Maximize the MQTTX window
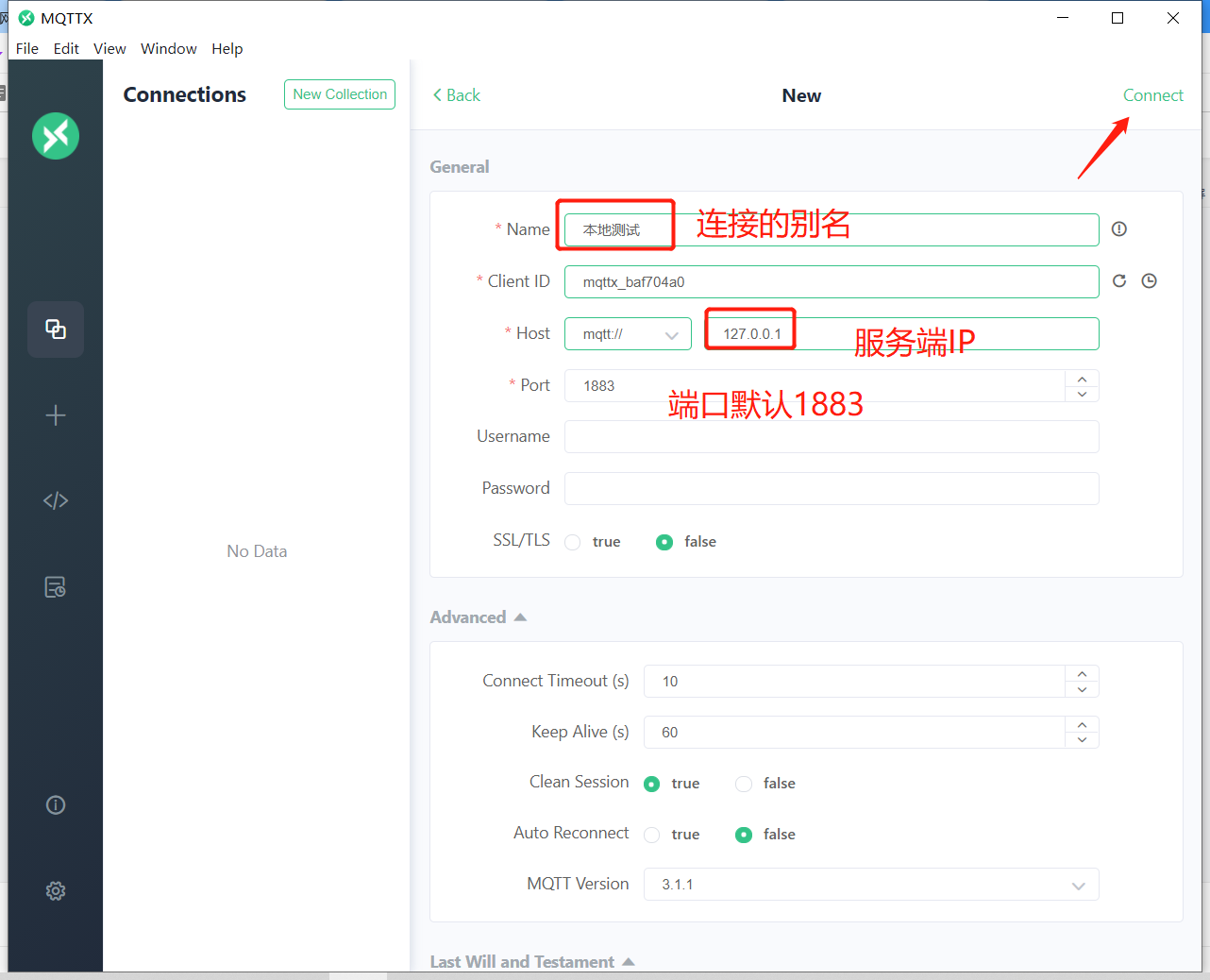Image resolution: width=1210 pixels, height=980 pixels. (1118, 18)
